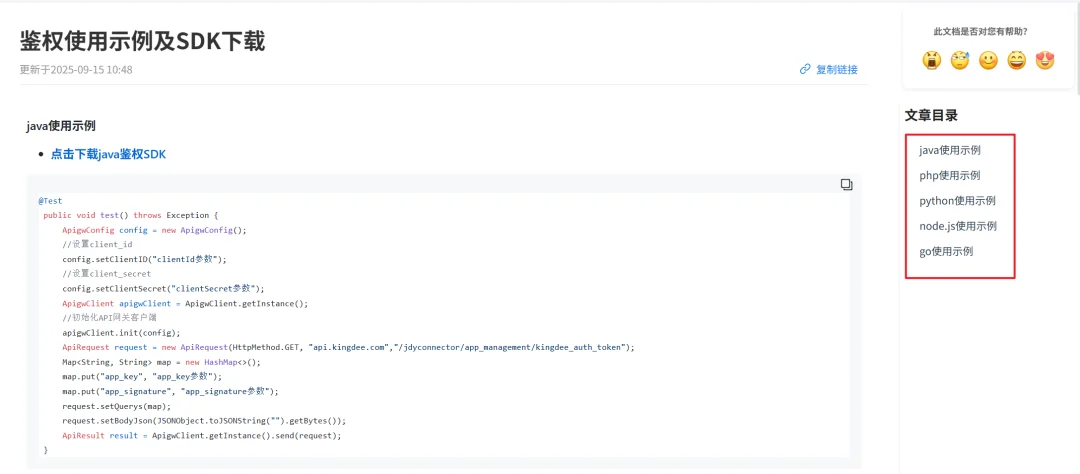
Task: Click the apigwClient.init(config) code line
Action: (121, 332)
